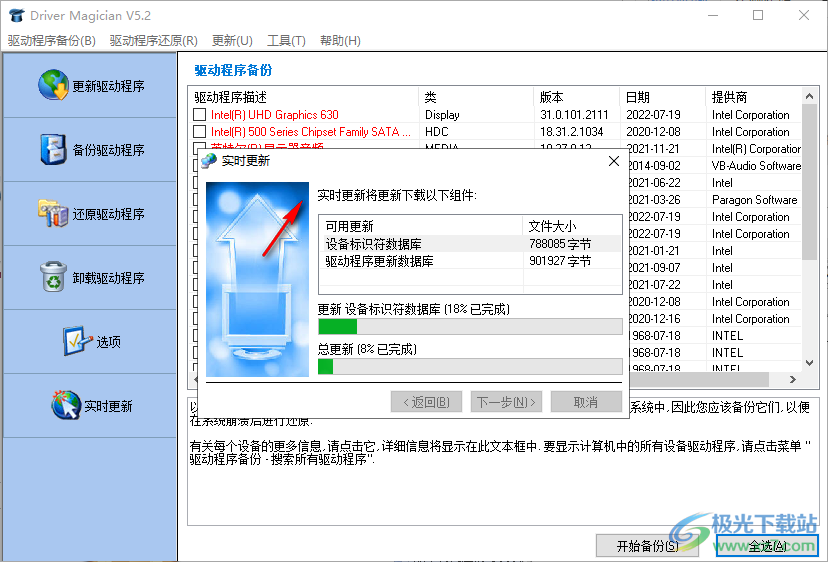Click the Display class cell

coord(442,115)
